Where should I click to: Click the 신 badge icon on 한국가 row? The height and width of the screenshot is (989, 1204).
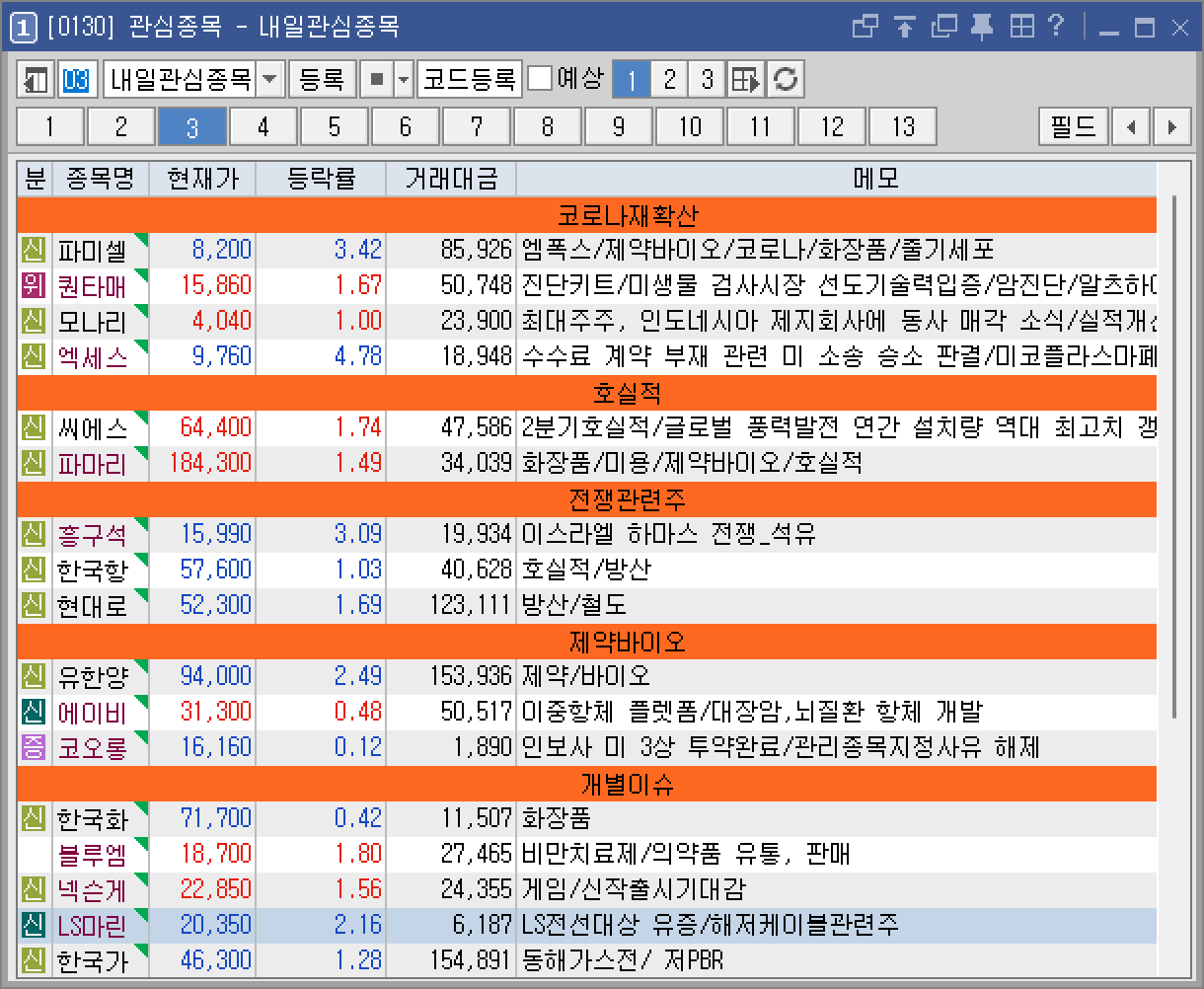click(x=34, y=959)
